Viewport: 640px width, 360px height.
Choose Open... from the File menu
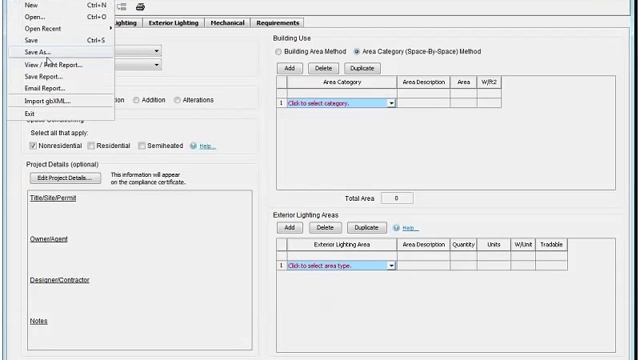pos(60,17)
